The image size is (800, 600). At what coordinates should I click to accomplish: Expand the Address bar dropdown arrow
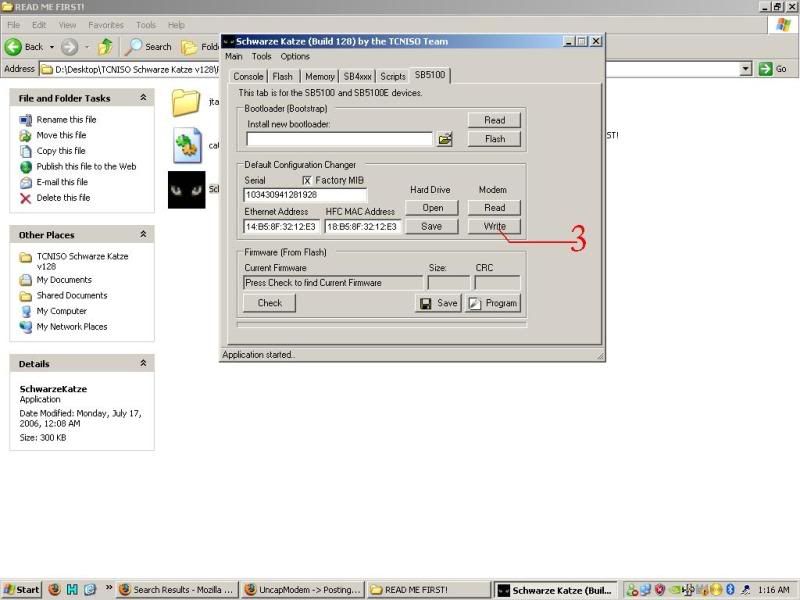[x=746, y=69]
